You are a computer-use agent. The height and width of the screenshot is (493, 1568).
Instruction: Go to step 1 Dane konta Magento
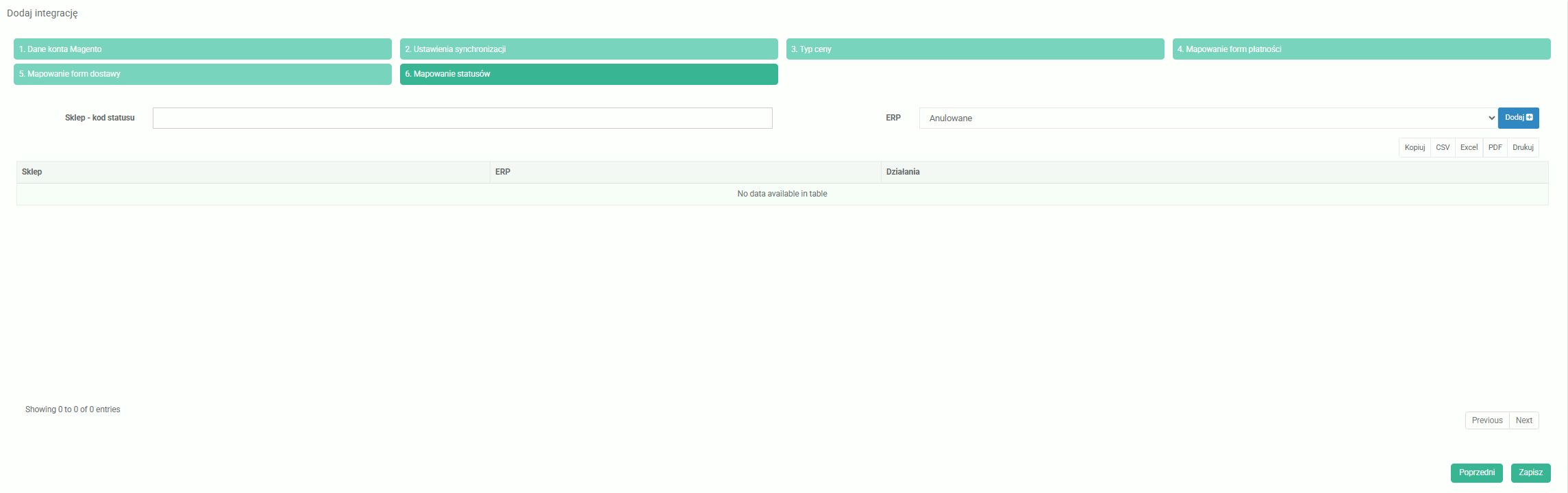(x=202, y=49)
